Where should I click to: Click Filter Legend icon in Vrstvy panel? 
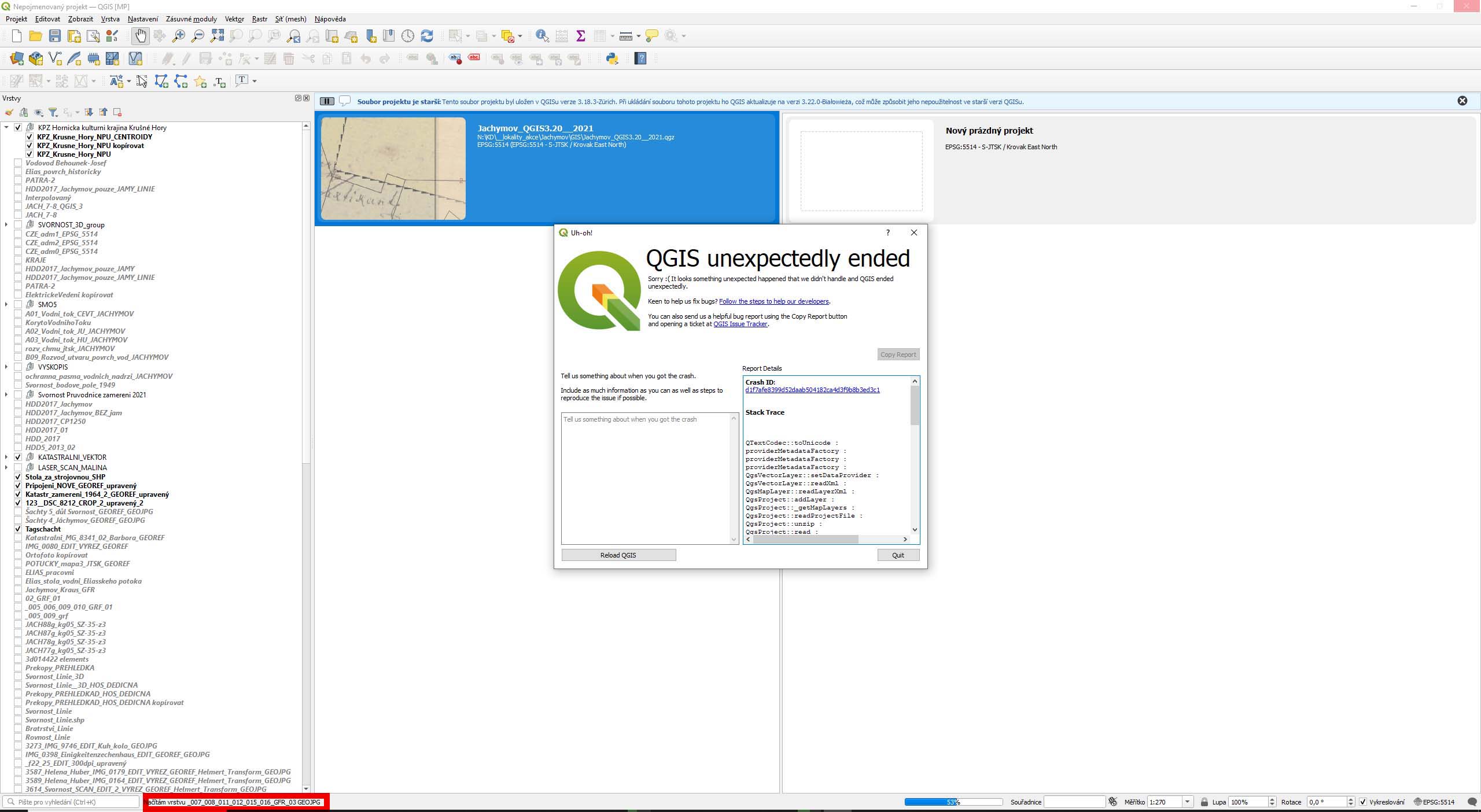[54, 112]
